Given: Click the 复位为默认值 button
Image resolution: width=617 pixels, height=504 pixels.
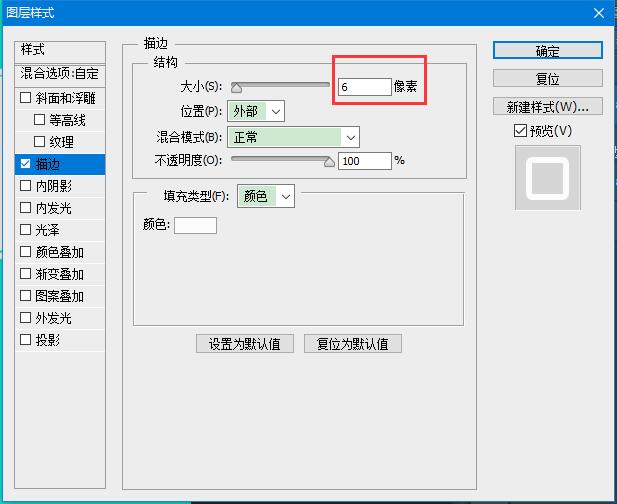Looking at the screenshot, I should pyautogui.click(x=353, y=344).
